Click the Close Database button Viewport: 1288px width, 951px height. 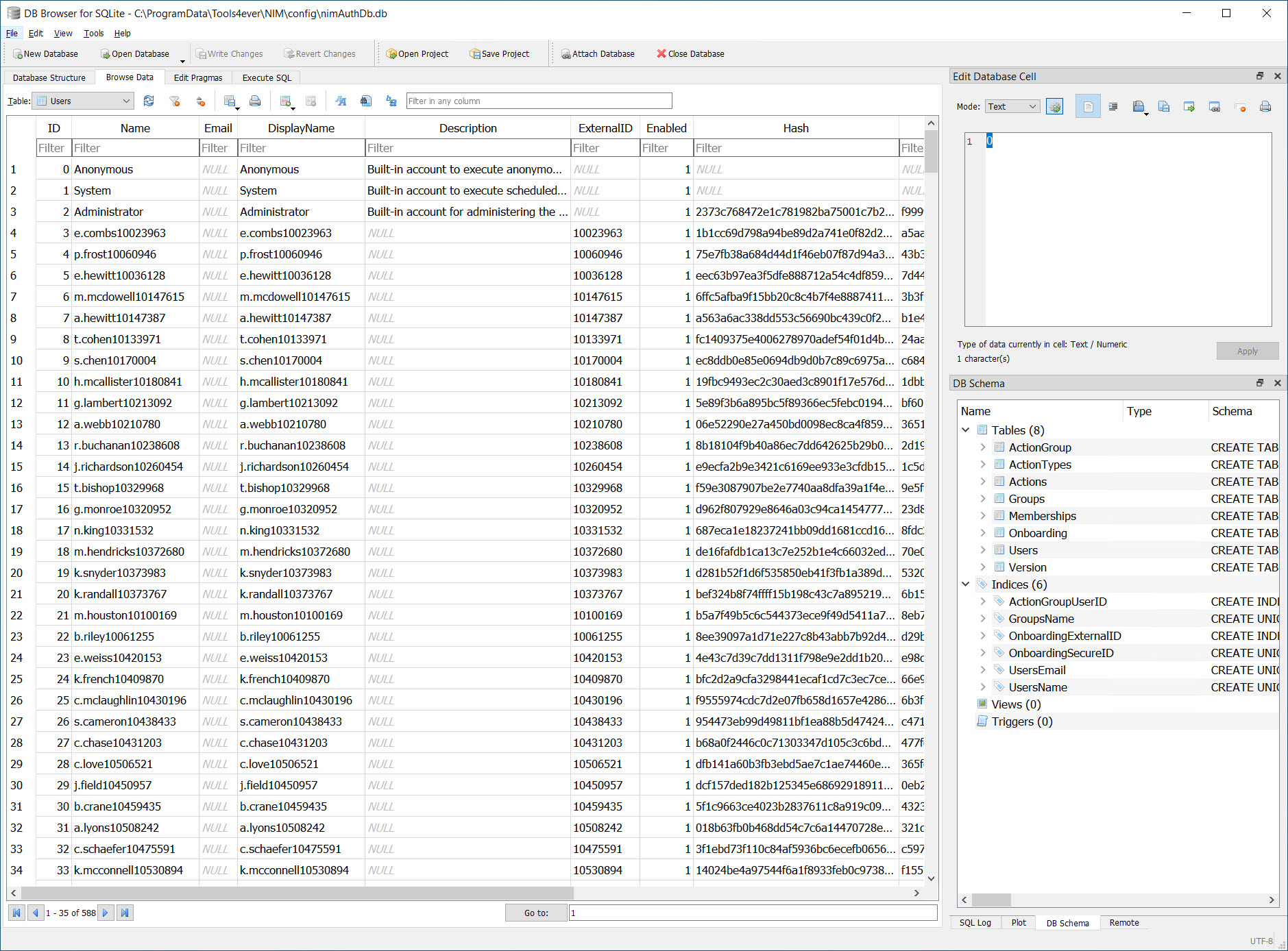click(690, 54)
